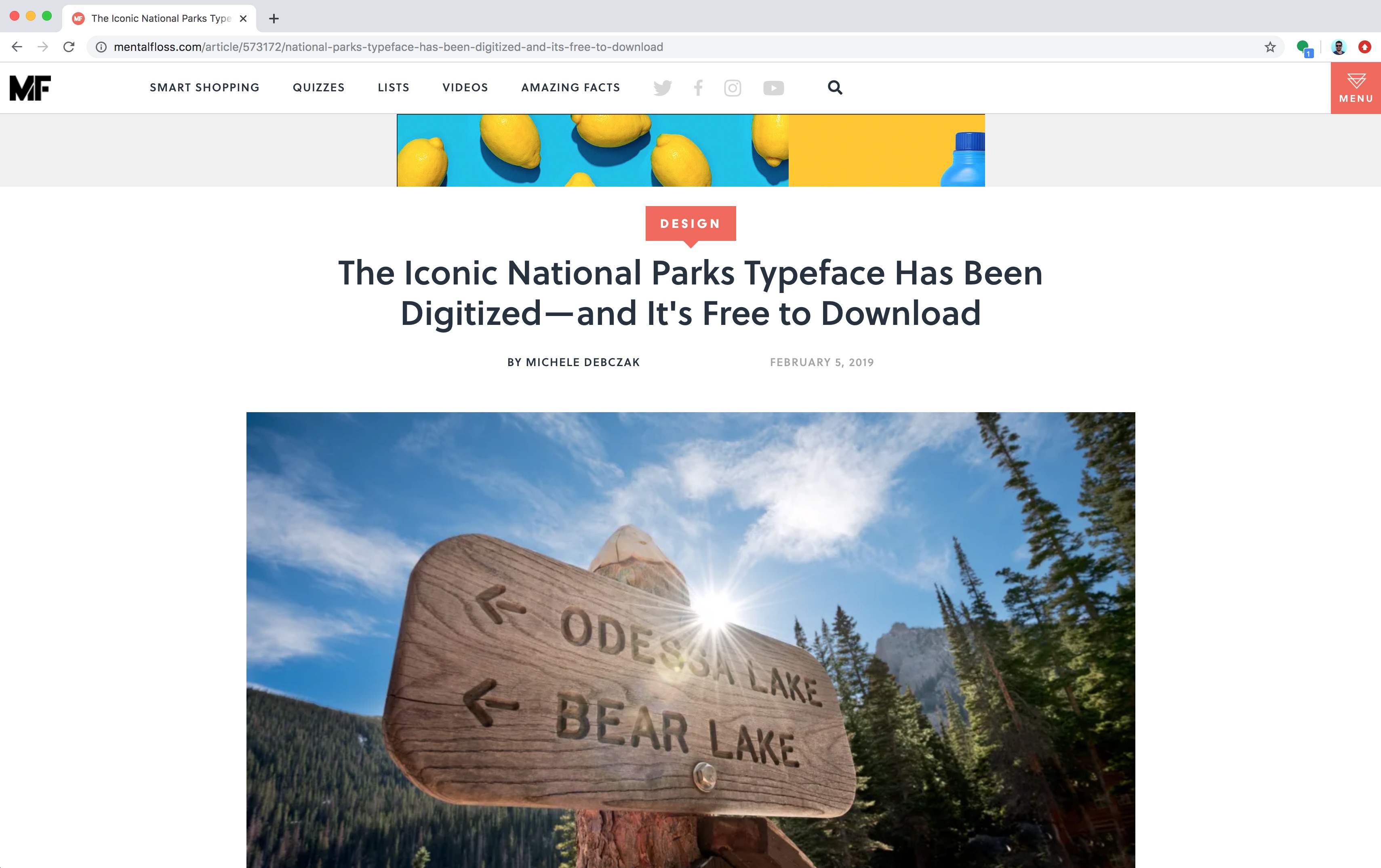Click the lemons banner advertisement
This screenshot has width=1381, height=868.
click(x=690, y=150)
